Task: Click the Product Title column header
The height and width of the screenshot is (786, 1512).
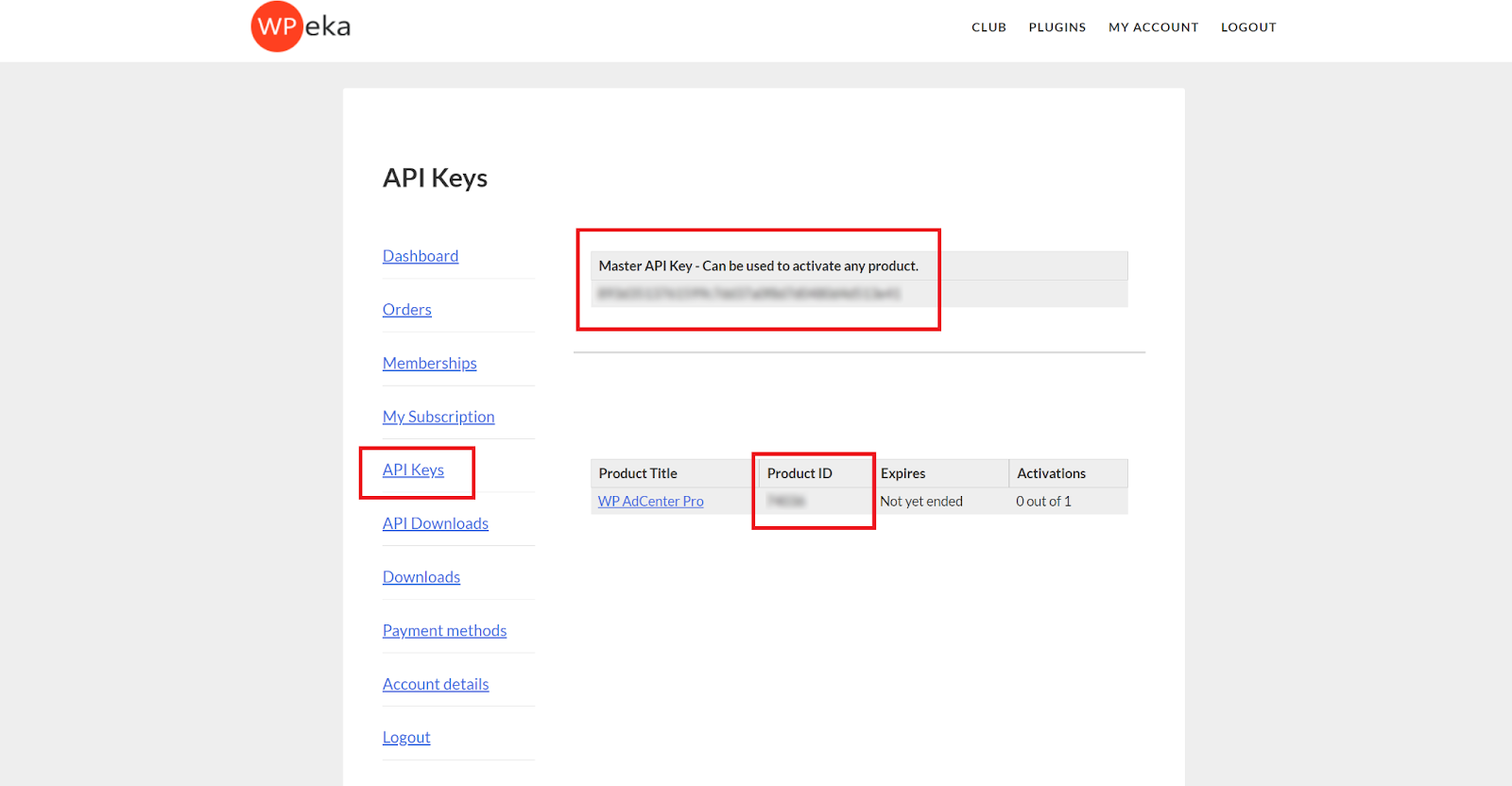Action: pyautogui.click(x=638, y=473)
